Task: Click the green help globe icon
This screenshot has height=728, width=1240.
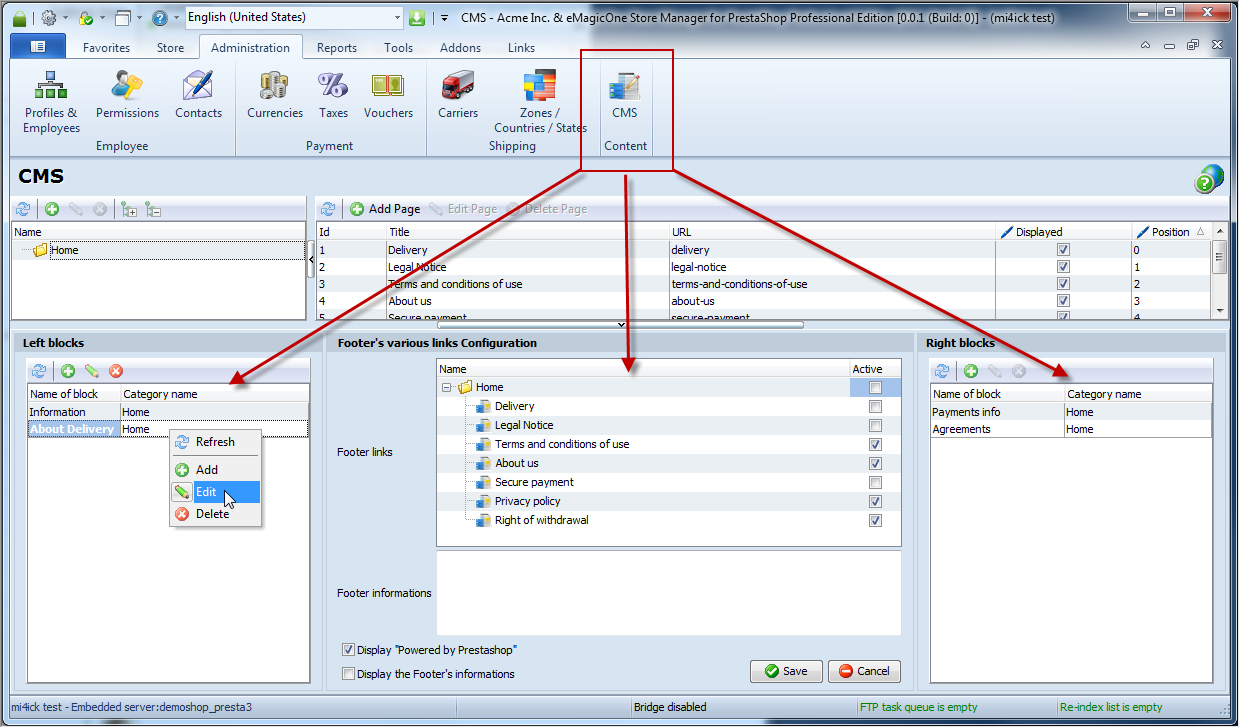Action: coord(1209,179)
